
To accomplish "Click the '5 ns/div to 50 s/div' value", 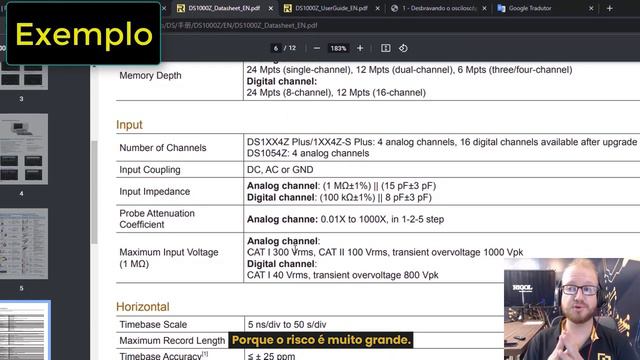I will pos(287,324).
